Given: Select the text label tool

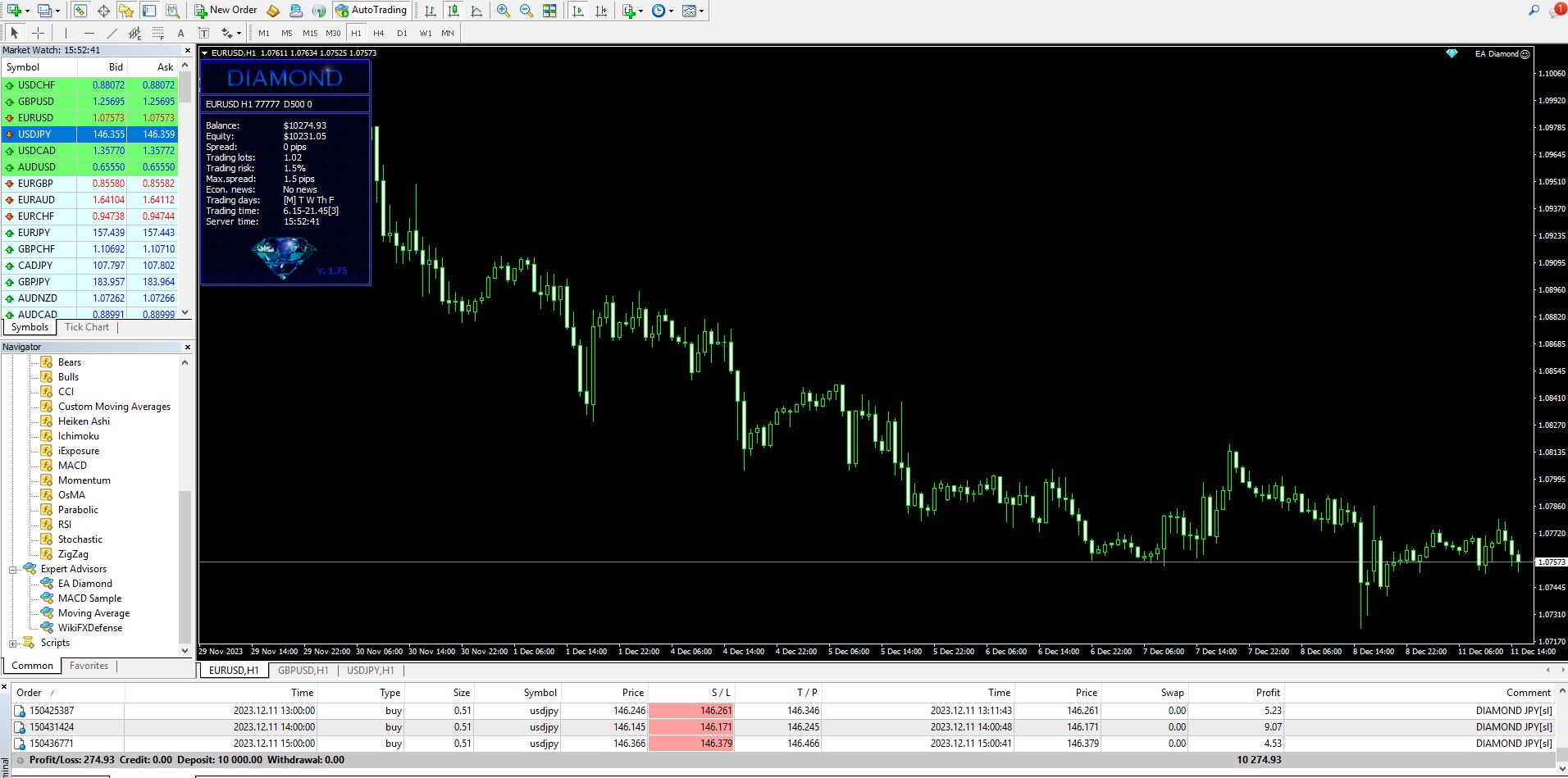Looking at the screenshot, I should [203, 33].
